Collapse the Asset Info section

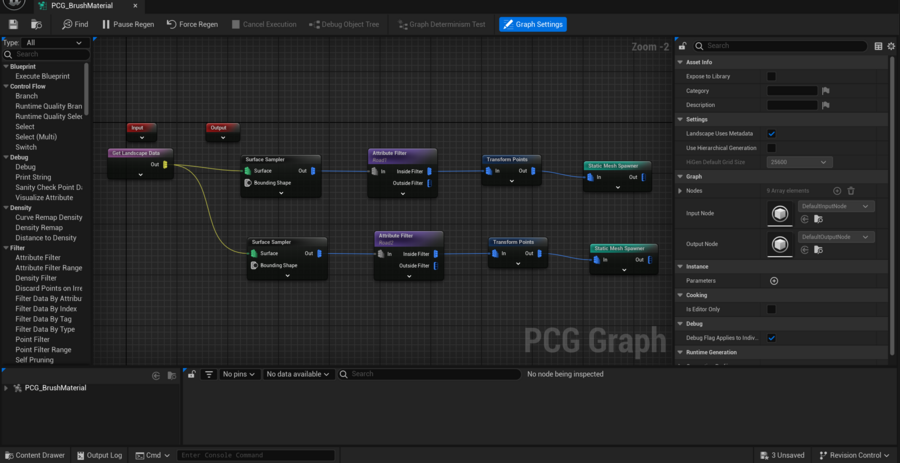680,62
